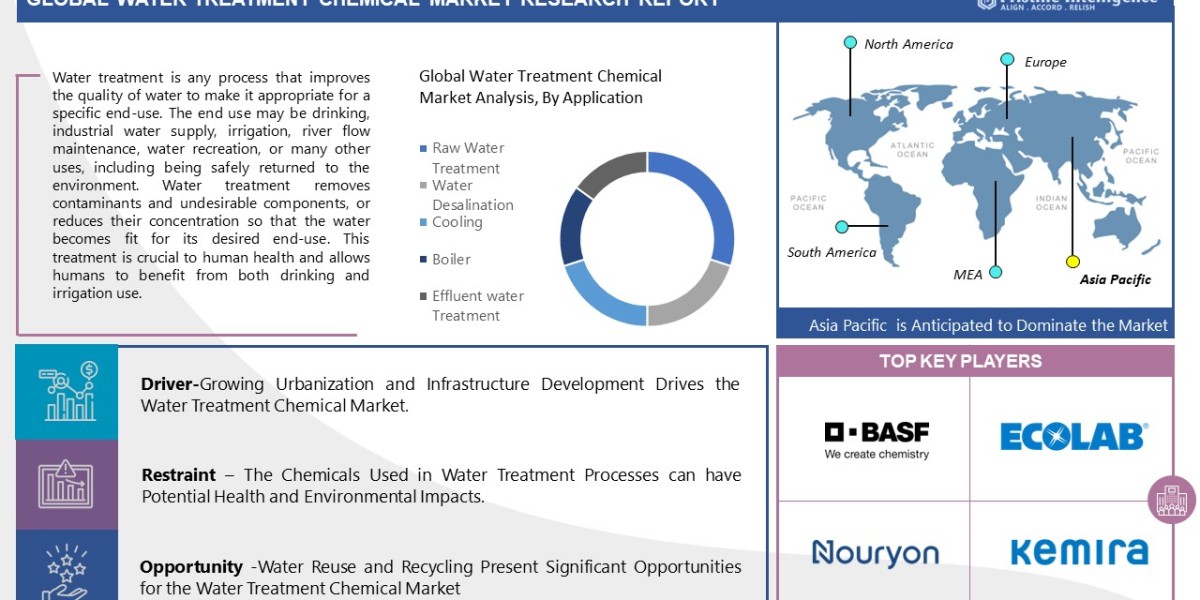Click the 'North America' map label
1200x600 pixels.
coord(909,44)
